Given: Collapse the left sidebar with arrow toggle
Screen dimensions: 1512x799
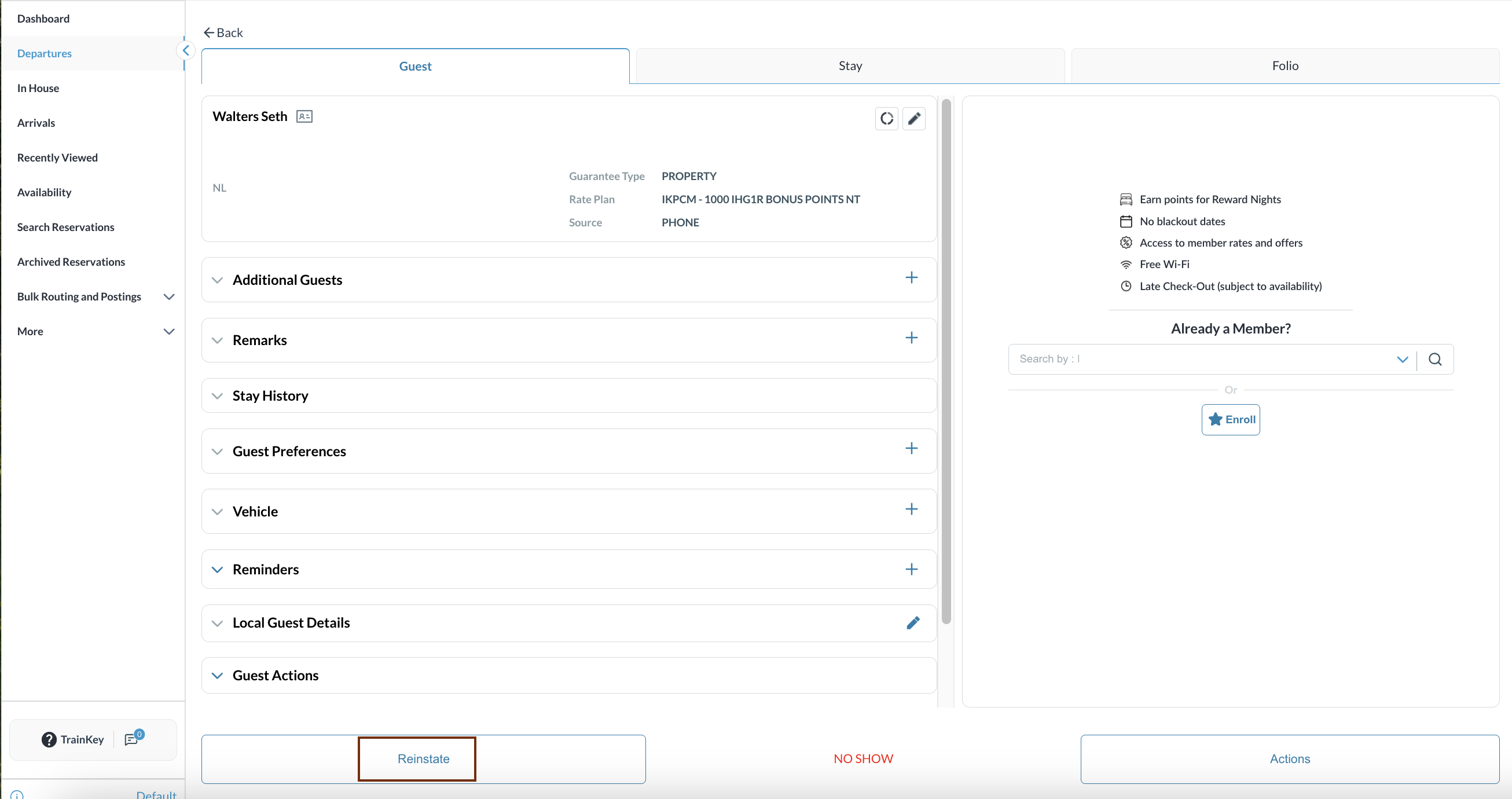Looking at the screenshot, I should point(185,51).
